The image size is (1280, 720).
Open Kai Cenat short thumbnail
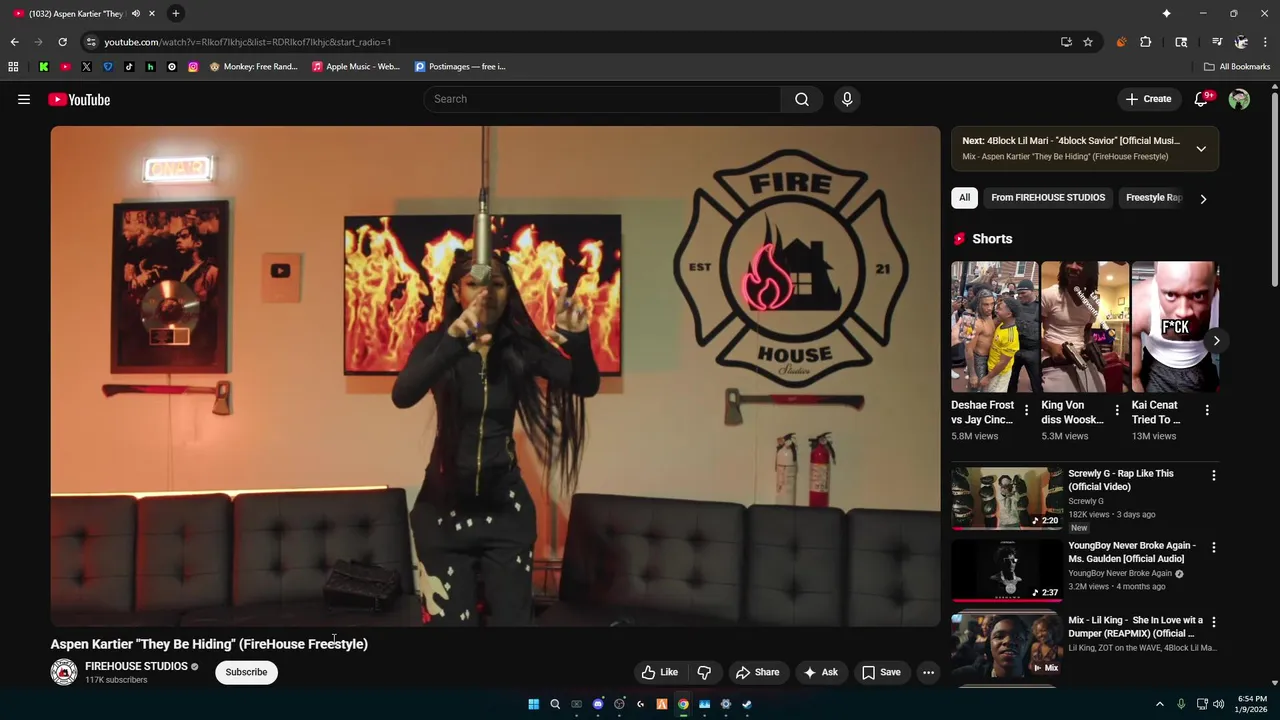(1175, 327)
